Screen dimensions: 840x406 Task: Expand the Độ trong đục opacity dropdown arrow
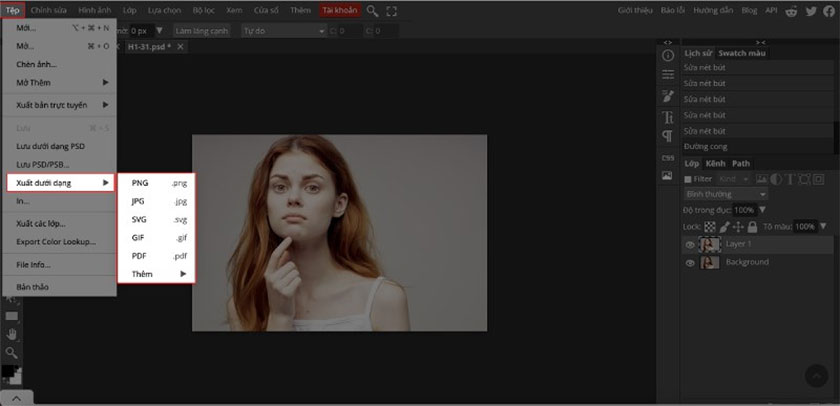[x=763, y=210]
